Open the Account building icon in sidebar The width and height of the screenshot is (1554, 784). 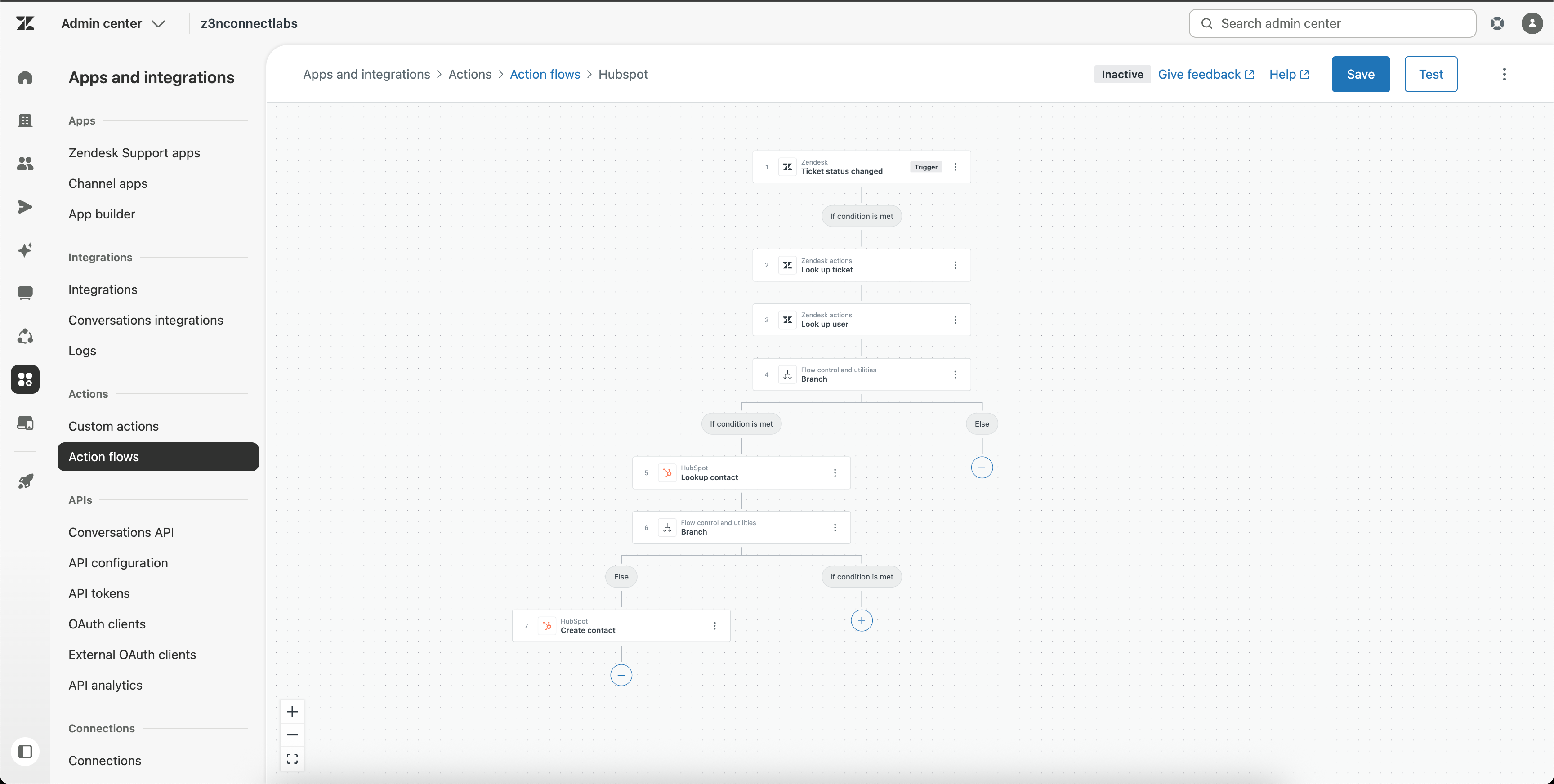coord(25,120)
